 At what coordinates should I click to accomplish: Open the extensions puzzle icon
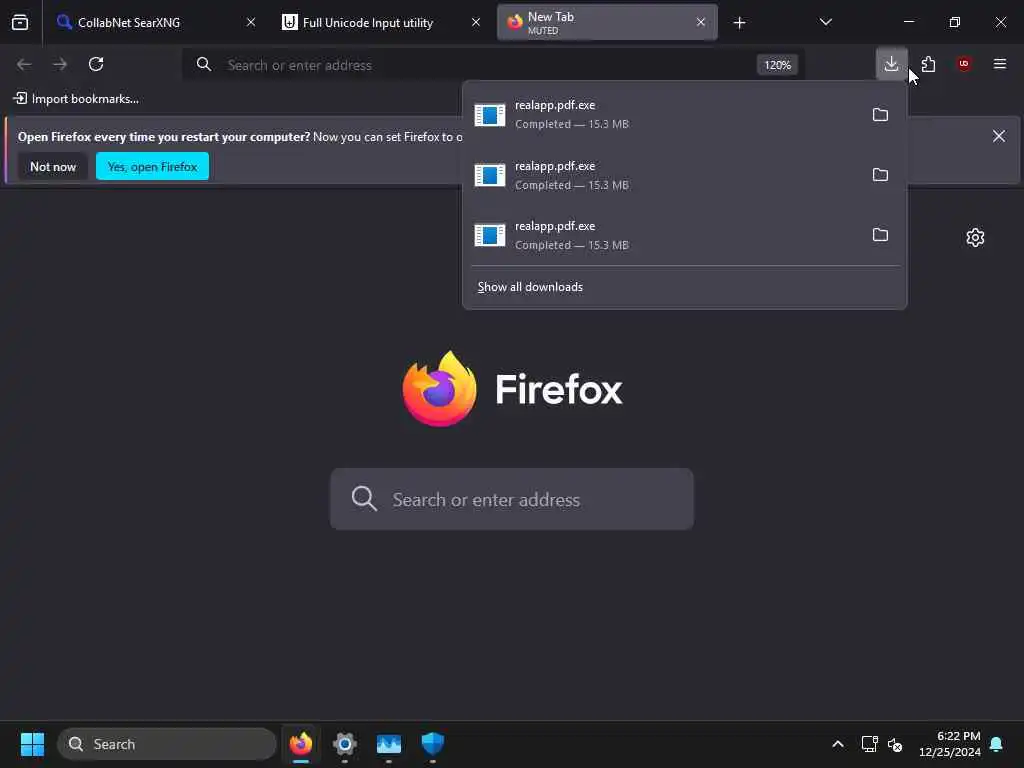928,64
